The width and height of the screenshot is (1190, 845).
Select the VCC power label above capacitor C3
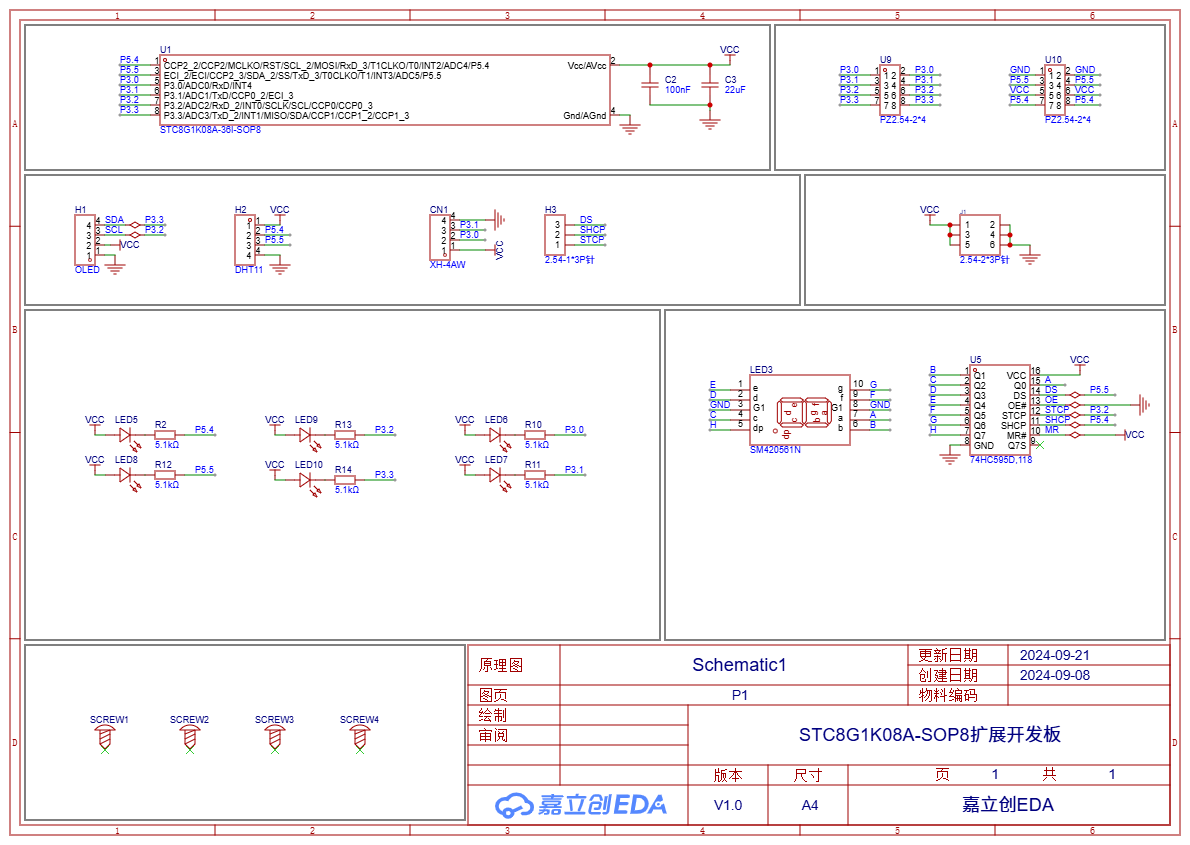(x=729, y=50)
